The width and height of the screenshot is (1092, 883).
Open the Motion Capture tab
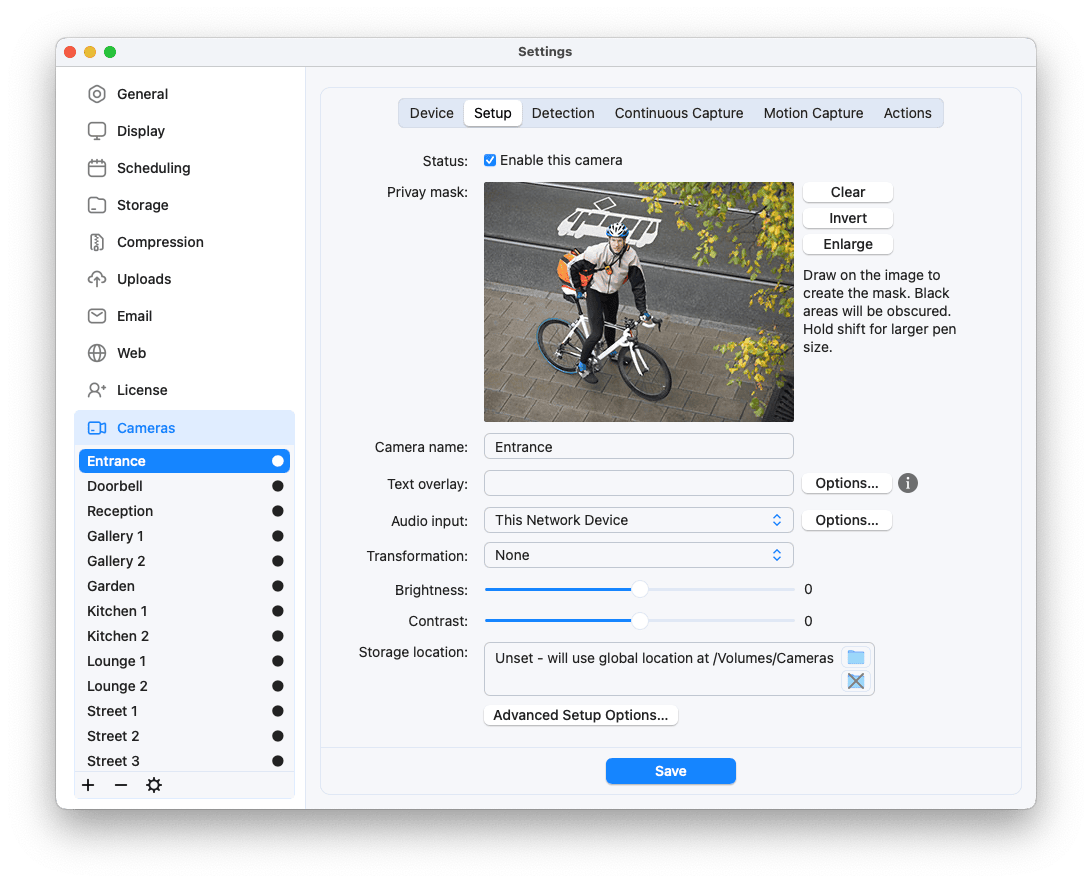[813, 113]
